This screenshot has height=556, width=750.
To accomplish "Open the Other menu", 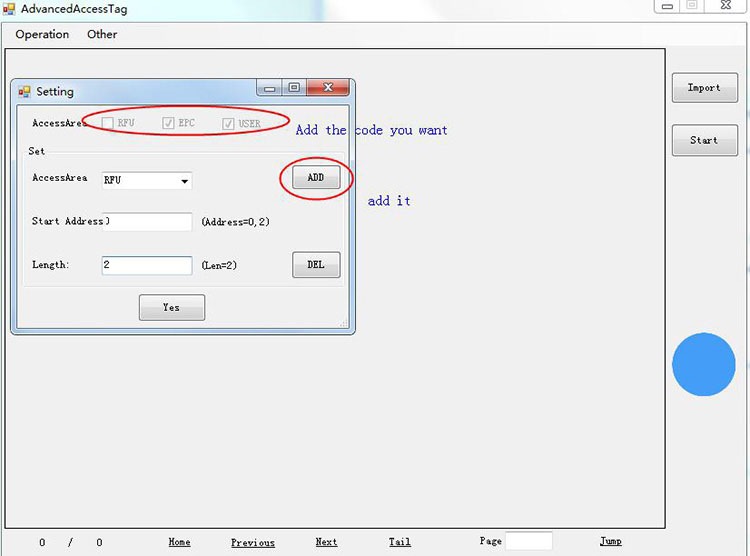I will pos(102,34).
